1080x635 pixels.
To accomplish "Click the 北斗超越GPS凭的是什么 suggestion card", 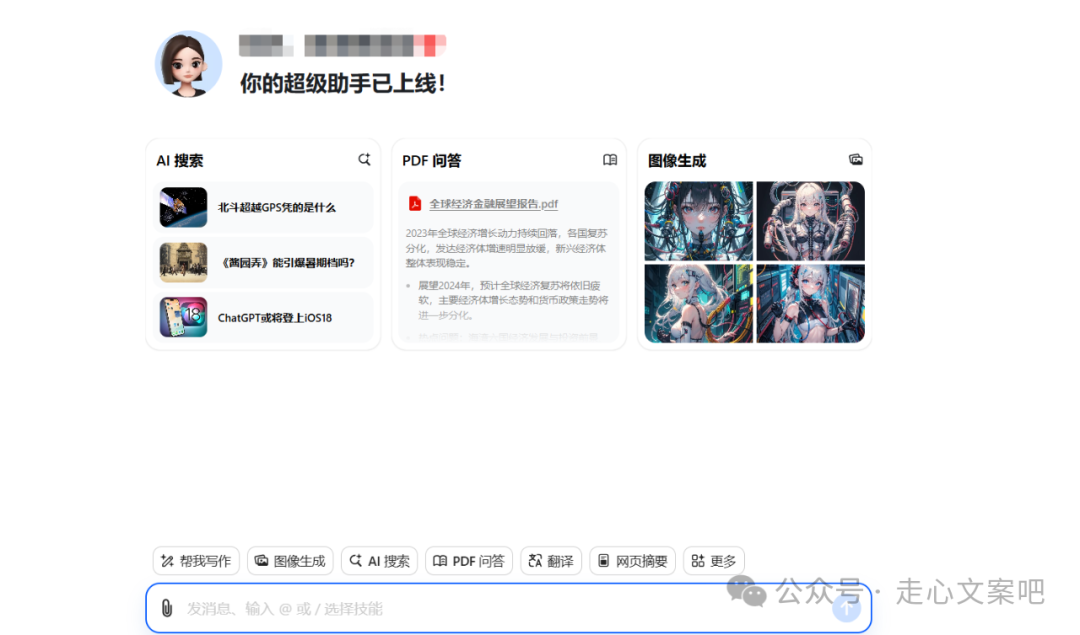I will 262,208.
